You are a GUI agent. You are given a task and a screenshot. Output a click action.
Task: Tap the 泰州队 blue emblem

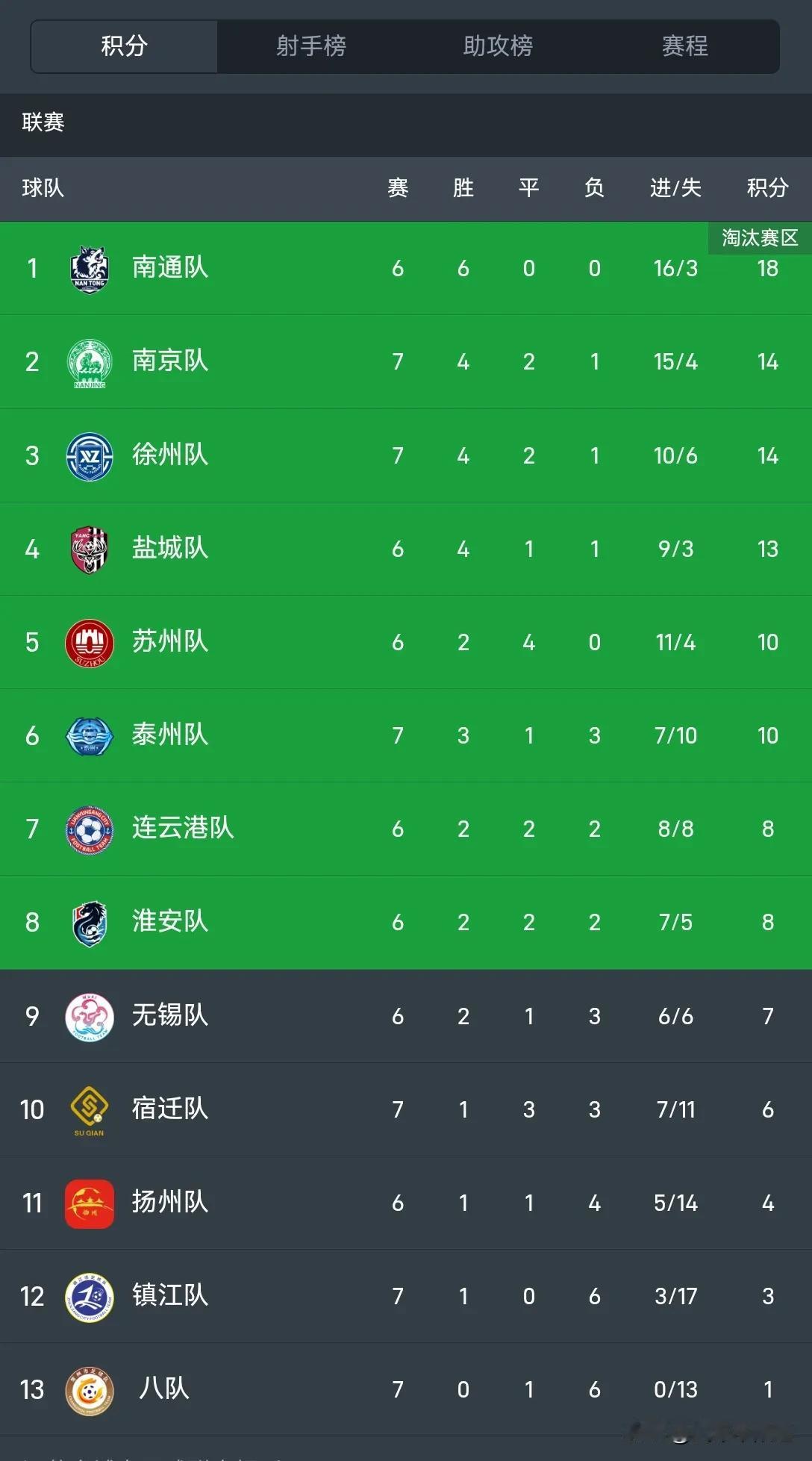point(90,736)
